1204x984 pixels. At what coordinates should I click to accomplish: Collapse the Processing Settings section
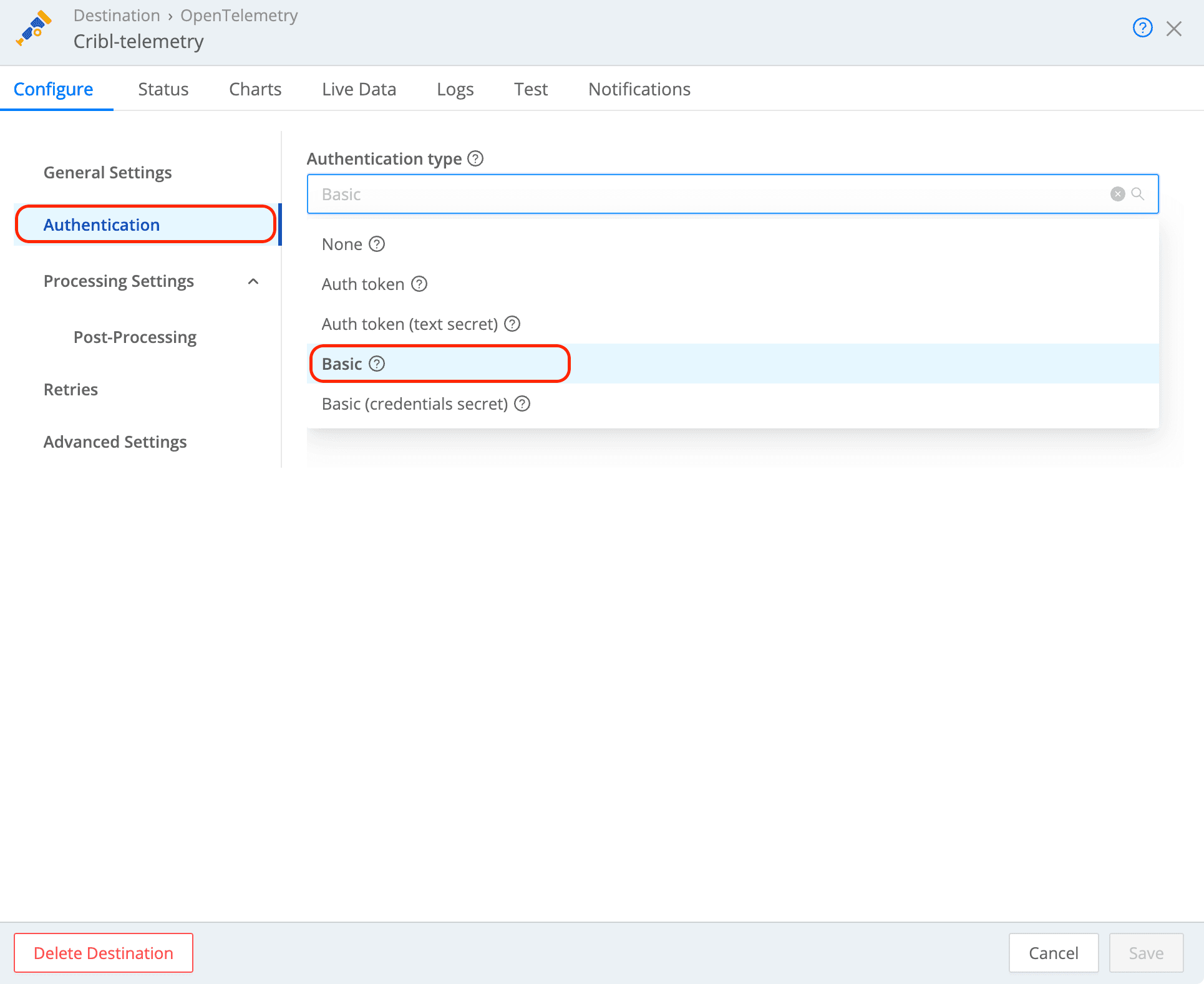click(x=254, y=282)
